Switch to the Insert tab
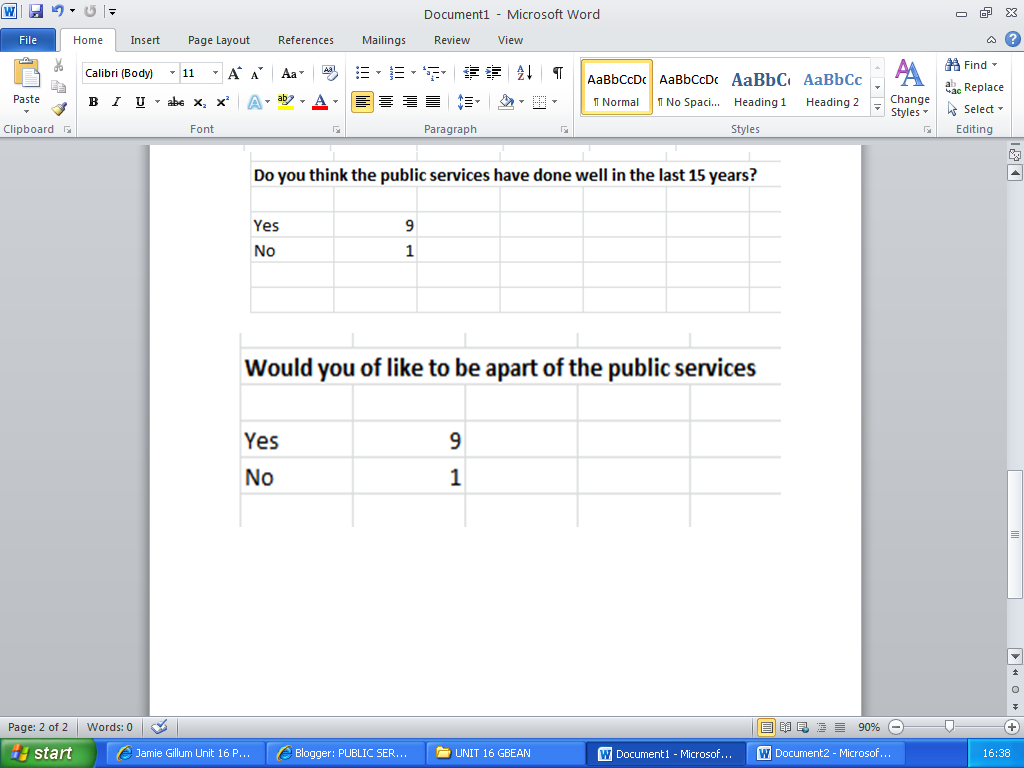Viewport: 1024px width, 768px height. click(x=145, y=40)
